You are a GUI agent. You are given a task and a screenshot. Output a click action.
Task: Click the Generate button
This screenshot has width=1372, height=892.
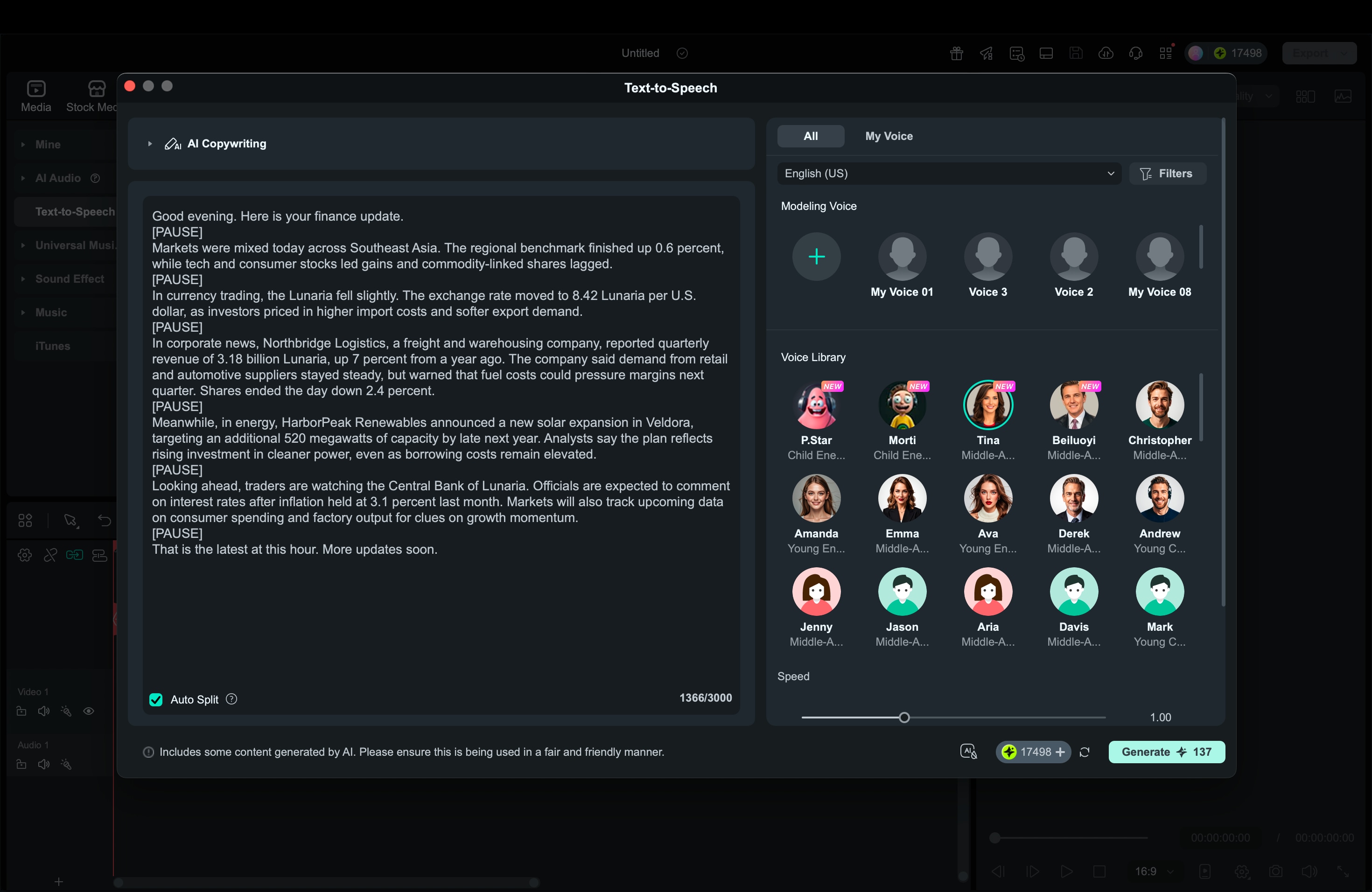click(x=1166, y=752)
